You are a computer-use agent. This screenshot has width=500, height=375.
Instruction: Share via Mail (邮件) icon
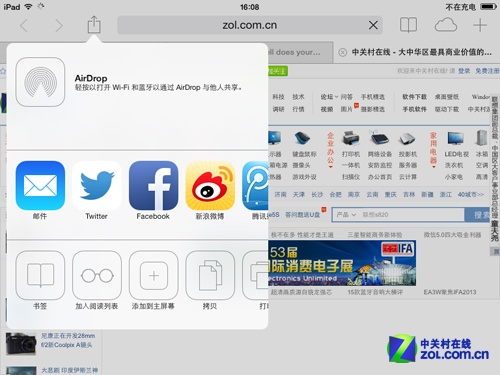[x=40, y=186]
